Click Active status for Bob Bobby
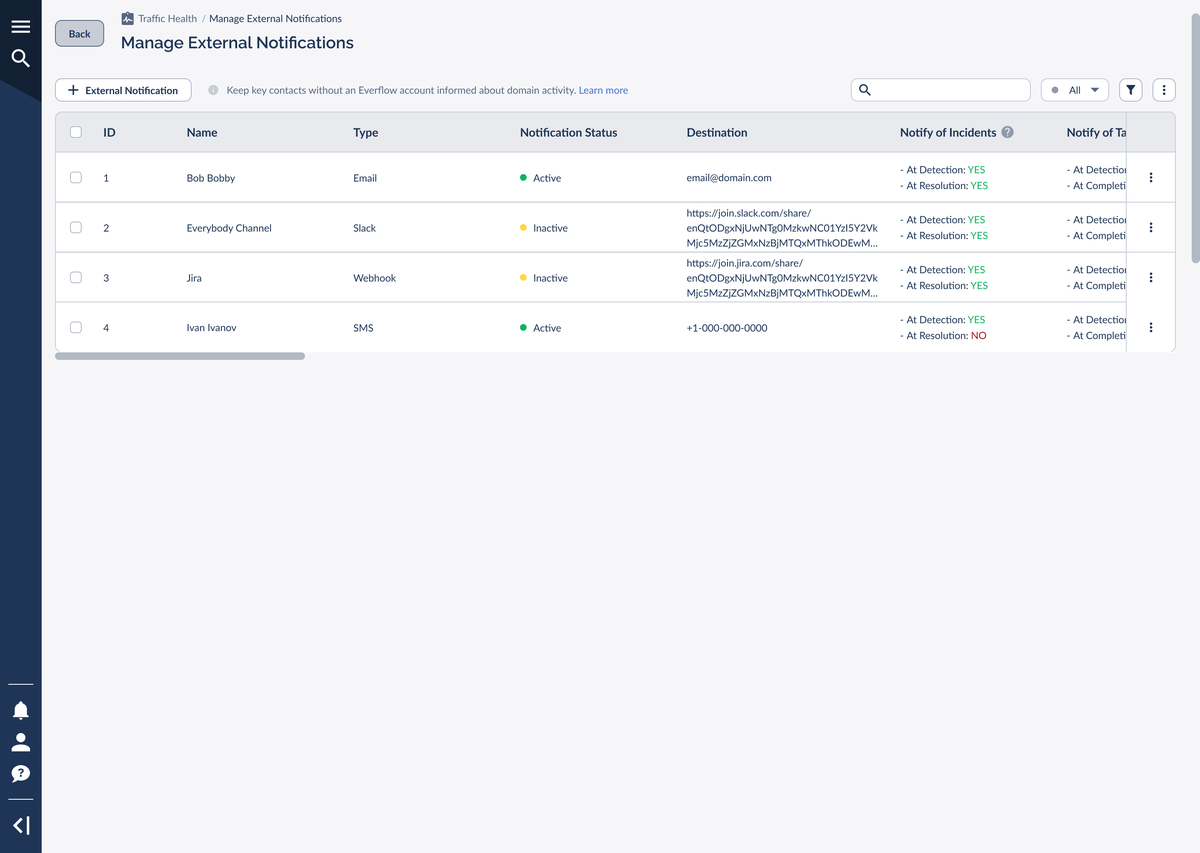 [x=541, y=178]
